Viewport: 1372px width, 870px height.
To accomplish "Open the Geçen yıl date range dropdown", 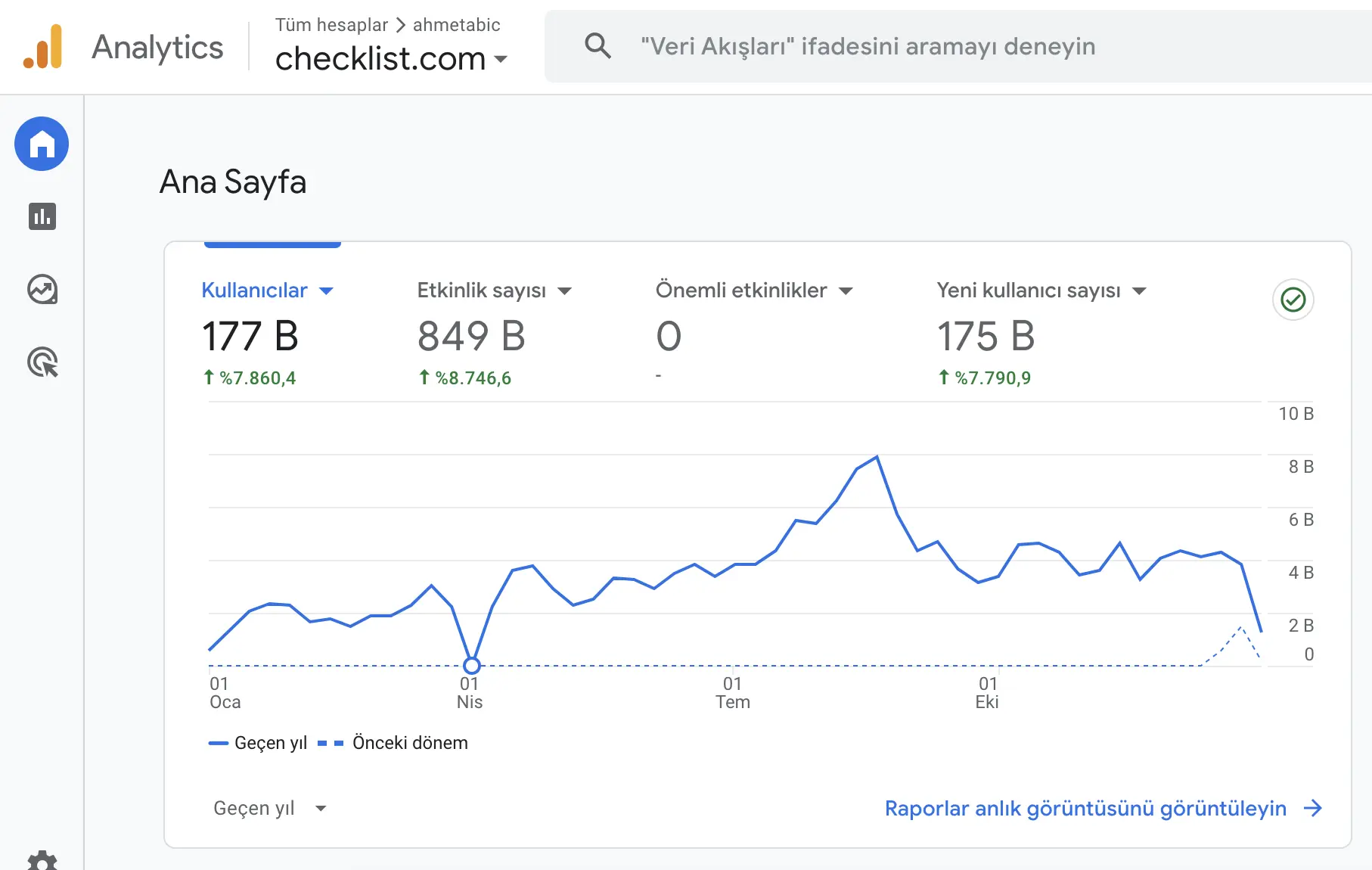I will click(x=270, y=808).
